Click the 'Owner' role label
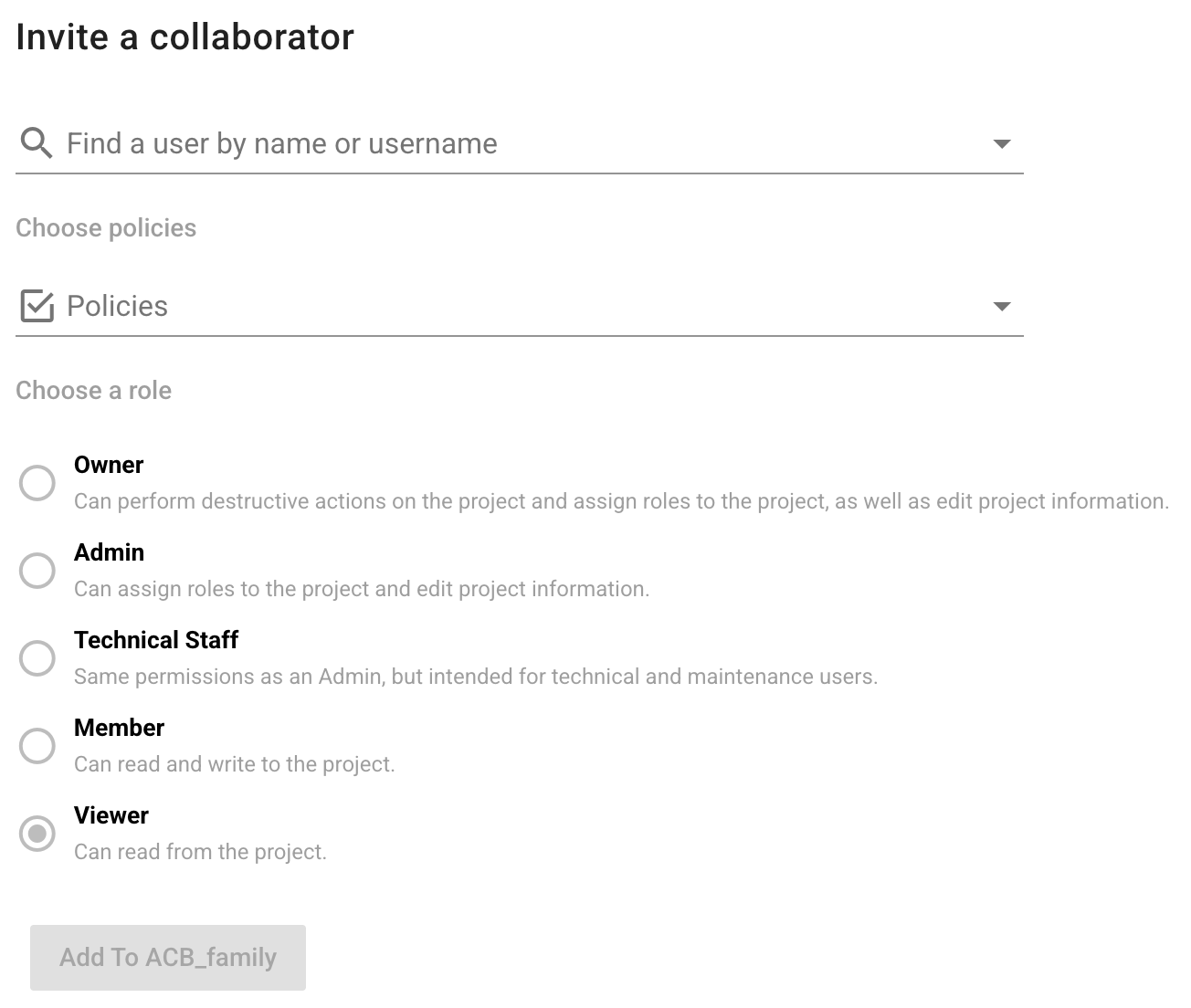This screenshot has height=1008, width=1191. coord(109,465)
